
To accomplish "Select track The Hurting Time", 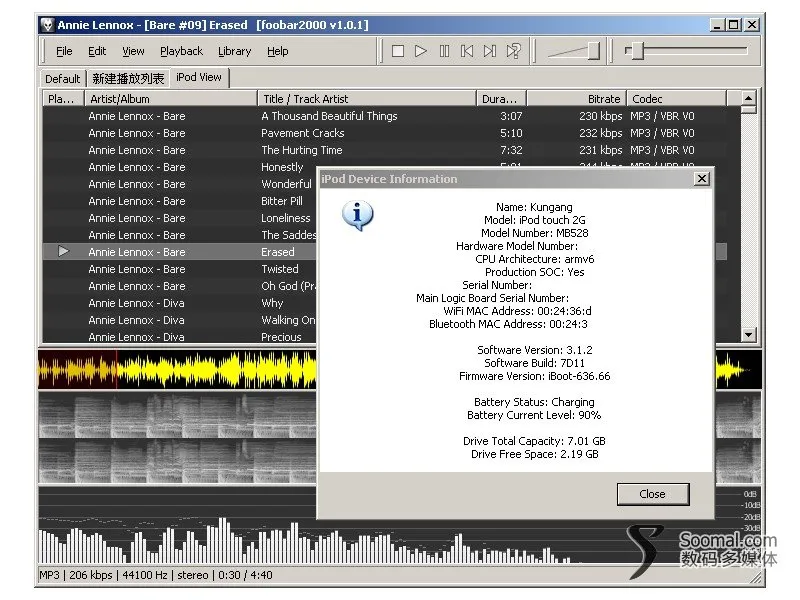I will (302, 150).
